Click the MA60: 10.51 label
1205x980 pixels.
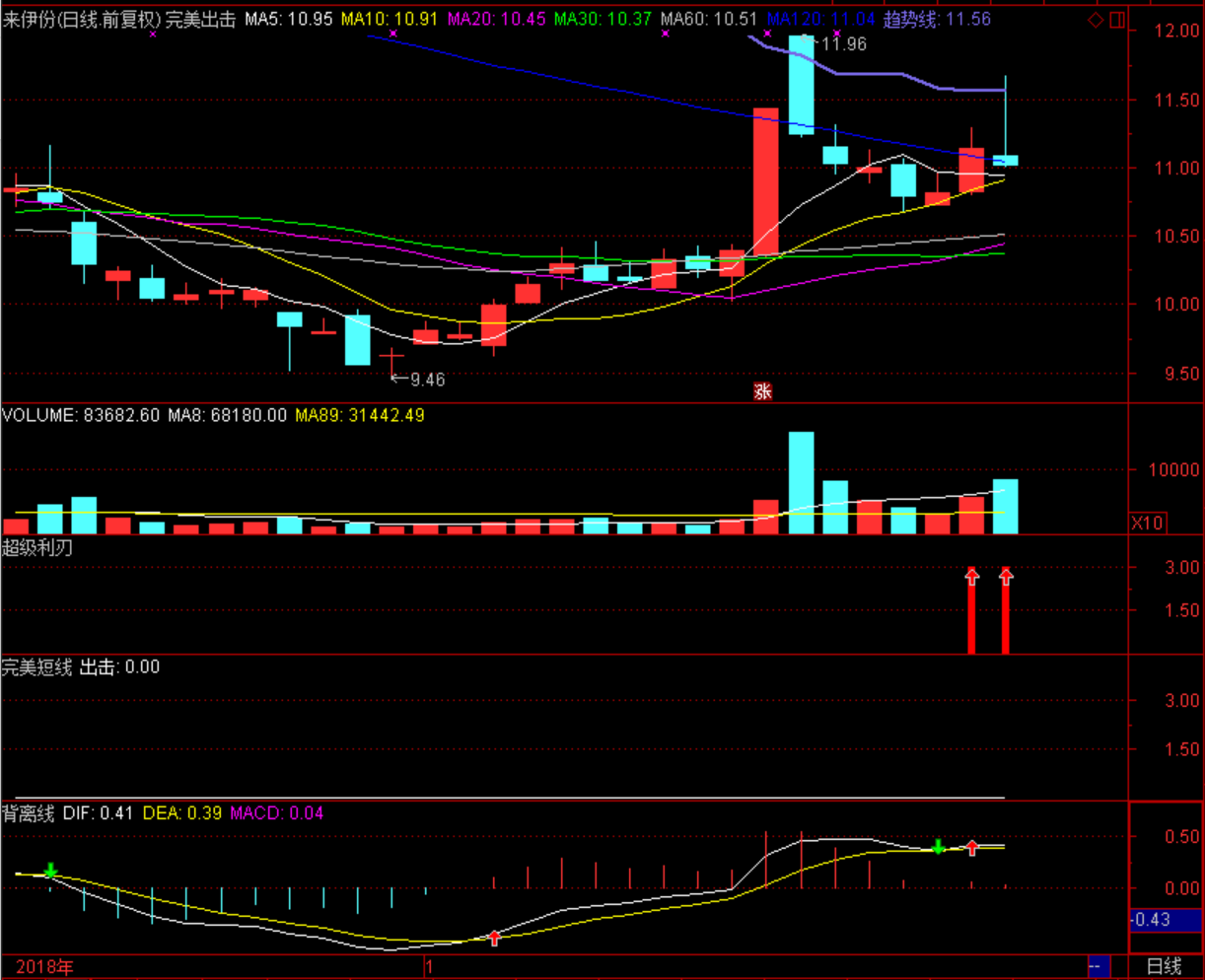709,19
